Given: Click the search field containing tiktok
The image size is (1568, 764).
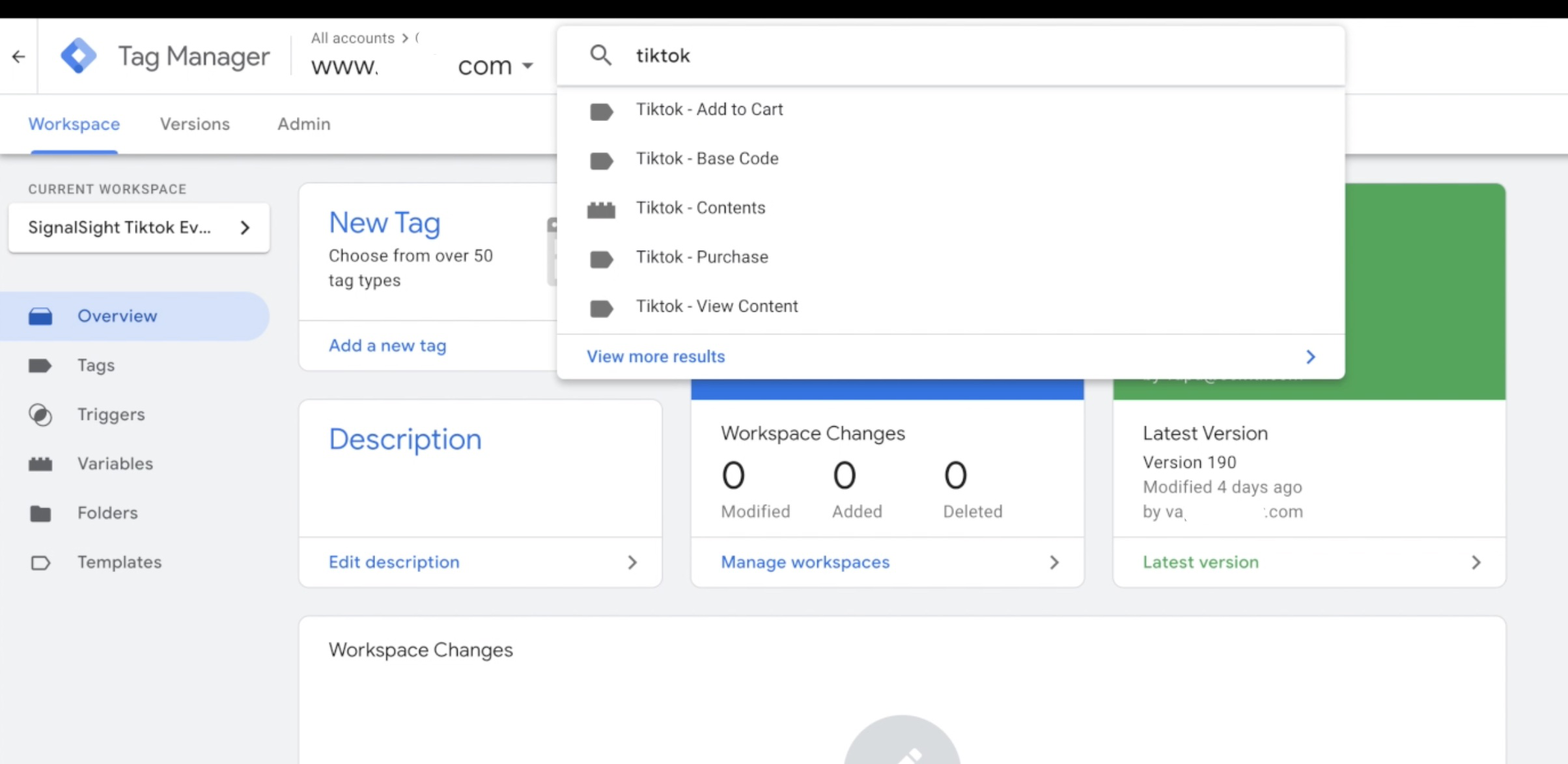Looking at the screenshot, I should [951, 55].
